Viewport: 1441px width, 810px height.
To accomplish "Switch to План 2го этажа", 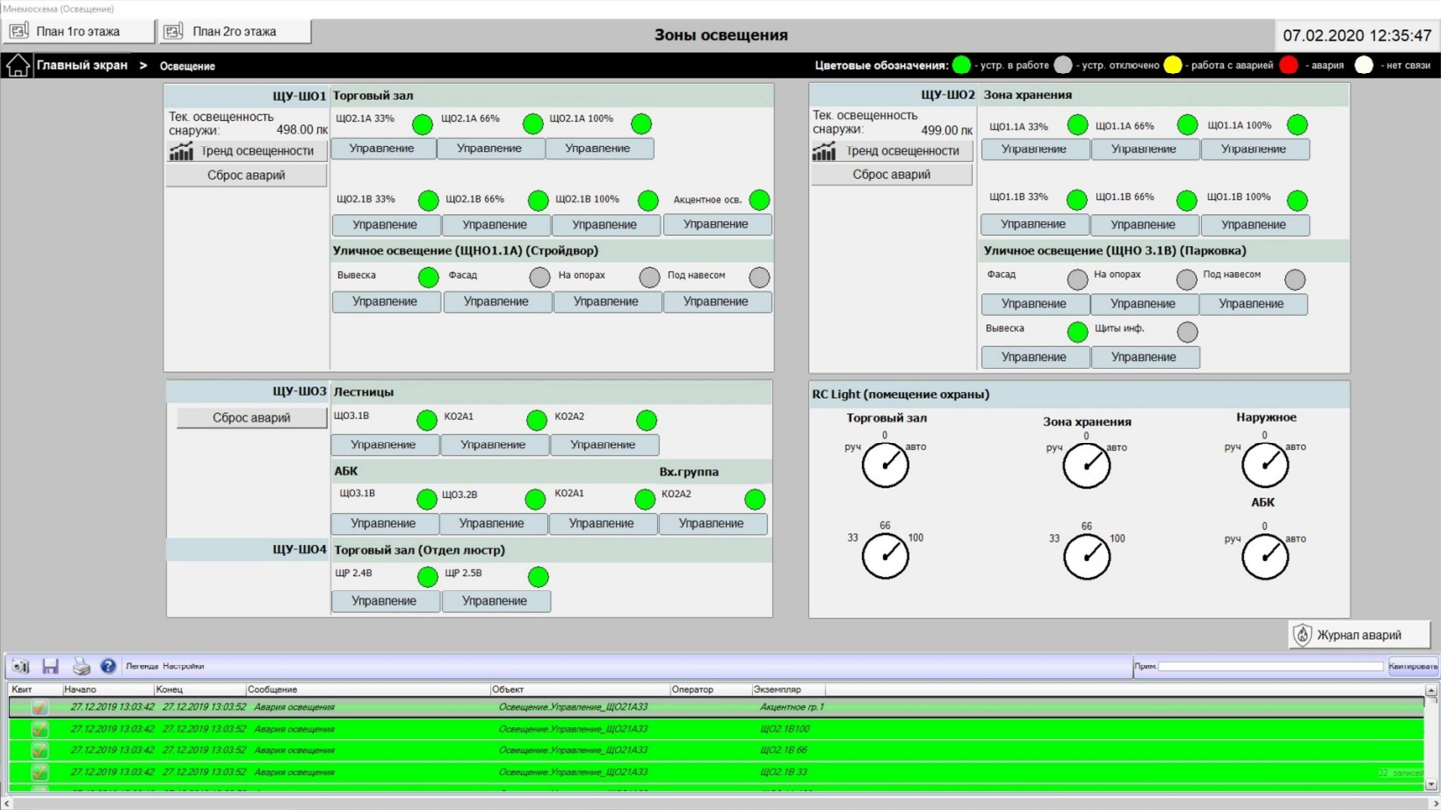I will coord(235,32).
